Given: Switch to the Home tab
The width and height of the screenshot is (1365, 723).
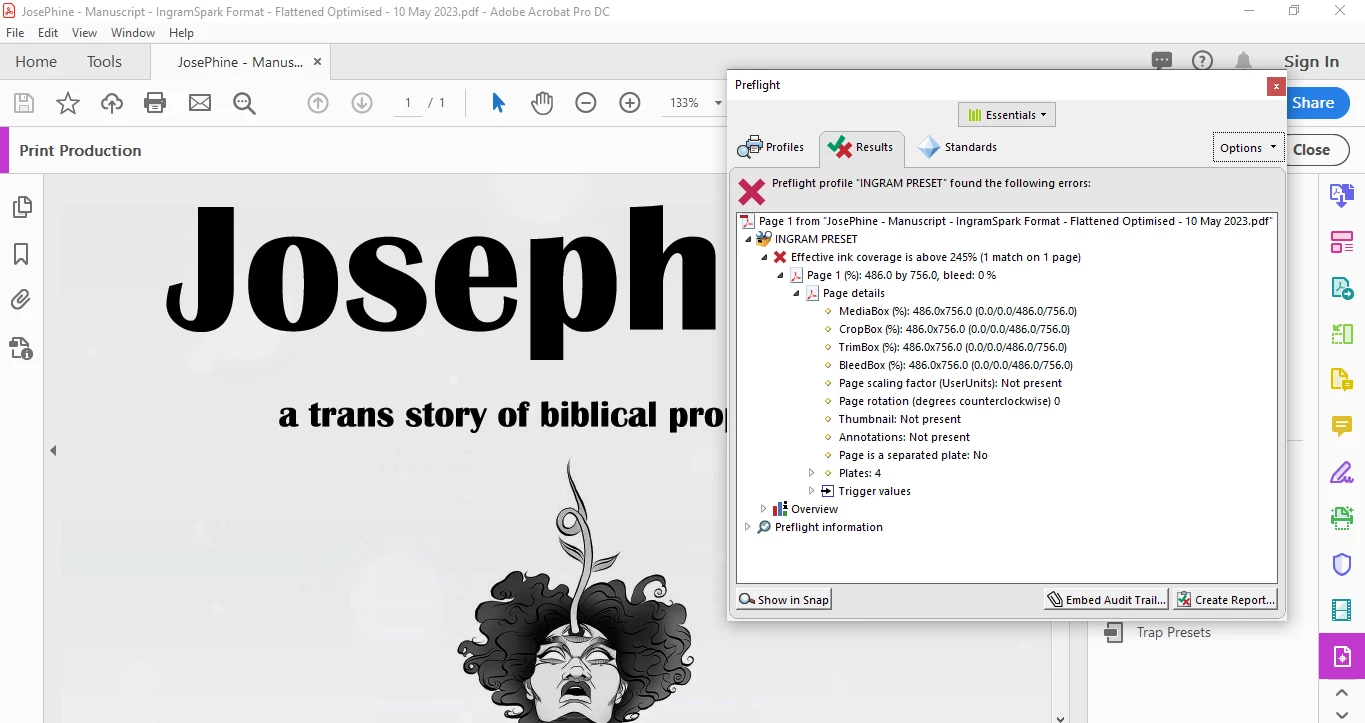Looking at the screenshot, I should coord(36,62).
